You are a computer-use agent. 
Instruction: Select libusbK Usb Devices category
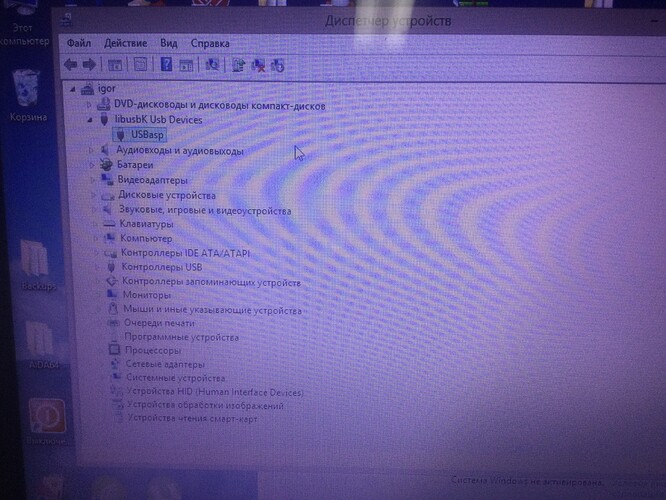pyautogui.click(x=158, y=120)
